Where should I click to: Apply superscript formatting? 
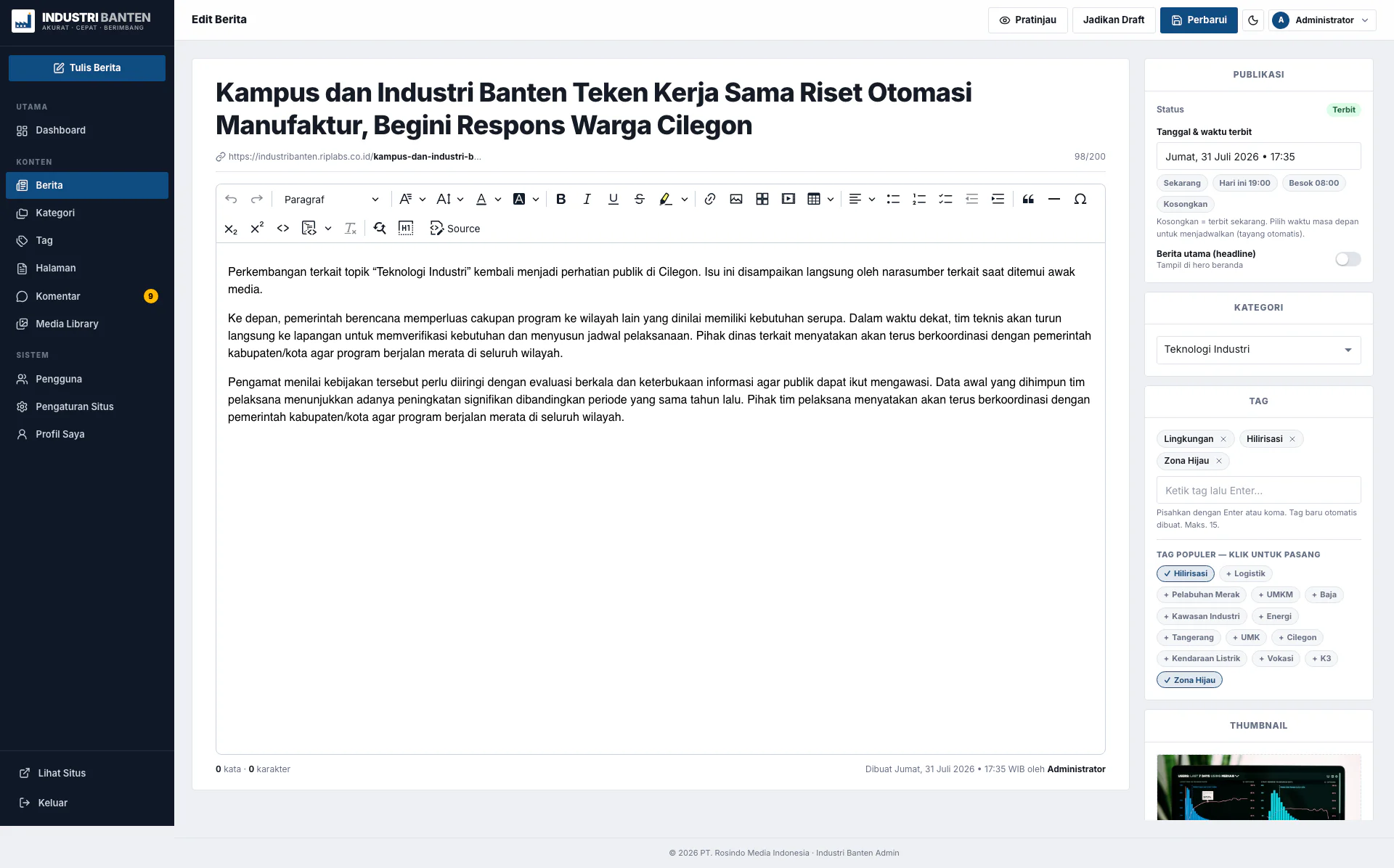[257, 228]
